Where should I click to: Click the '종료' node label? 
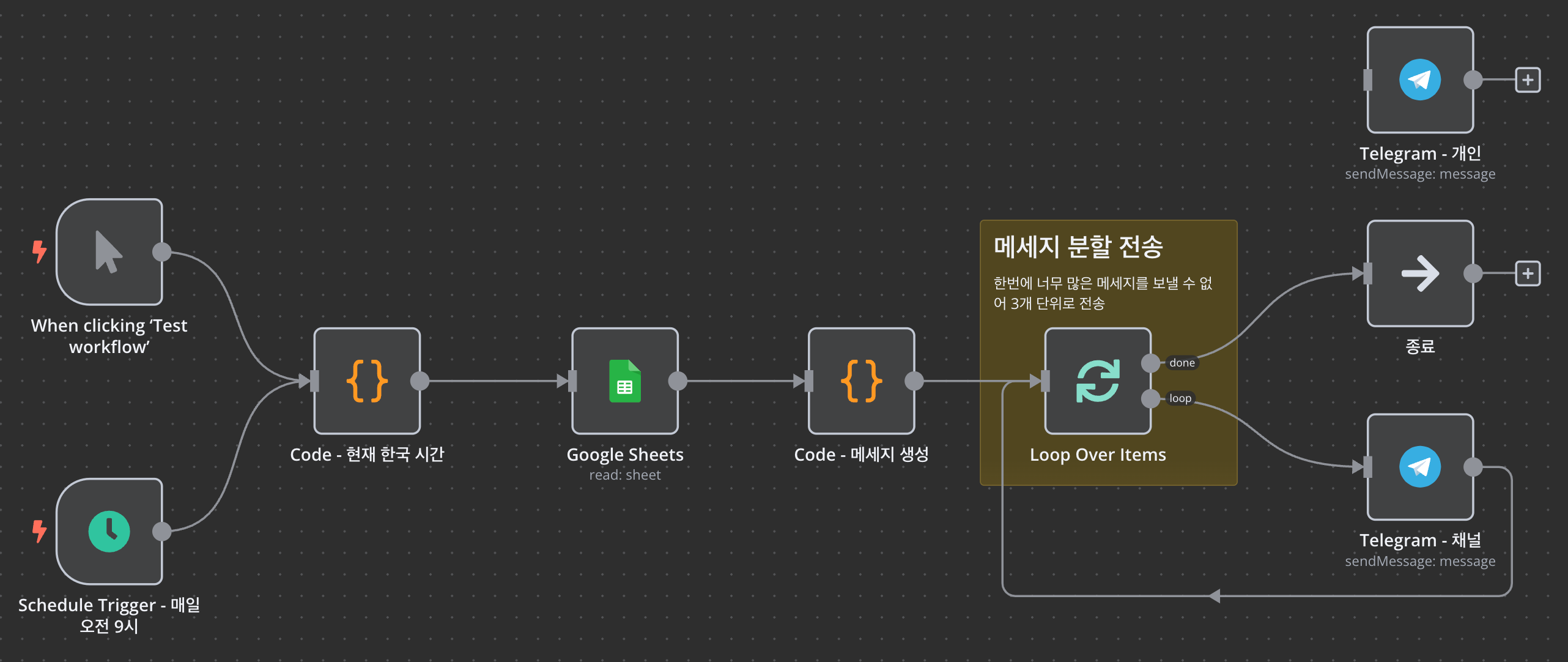(x=1420, y=346)
